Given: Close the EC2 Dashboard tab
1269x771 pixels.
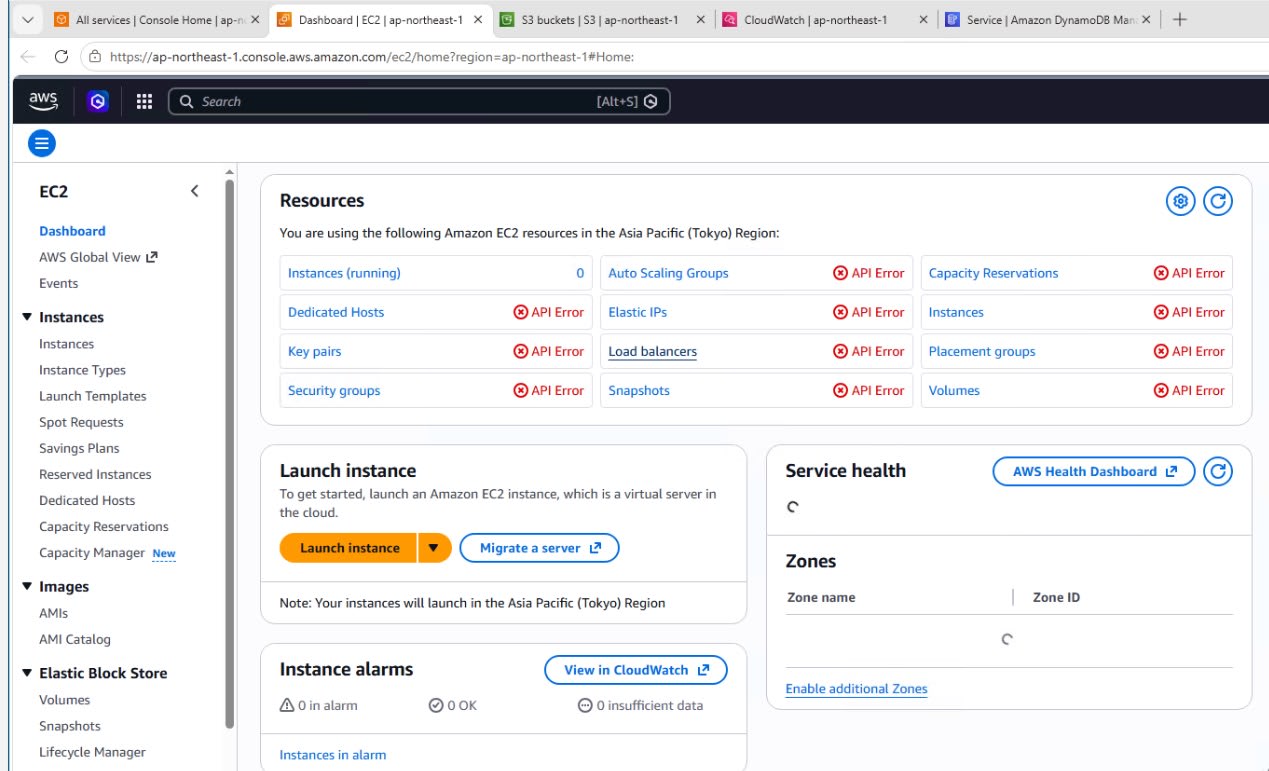Looking at the screenshot, I should click(476, 19).
